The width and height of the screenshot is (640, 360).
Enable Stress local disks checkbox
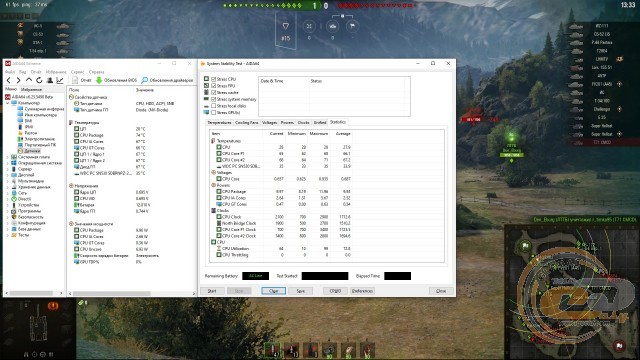[213, 106]
